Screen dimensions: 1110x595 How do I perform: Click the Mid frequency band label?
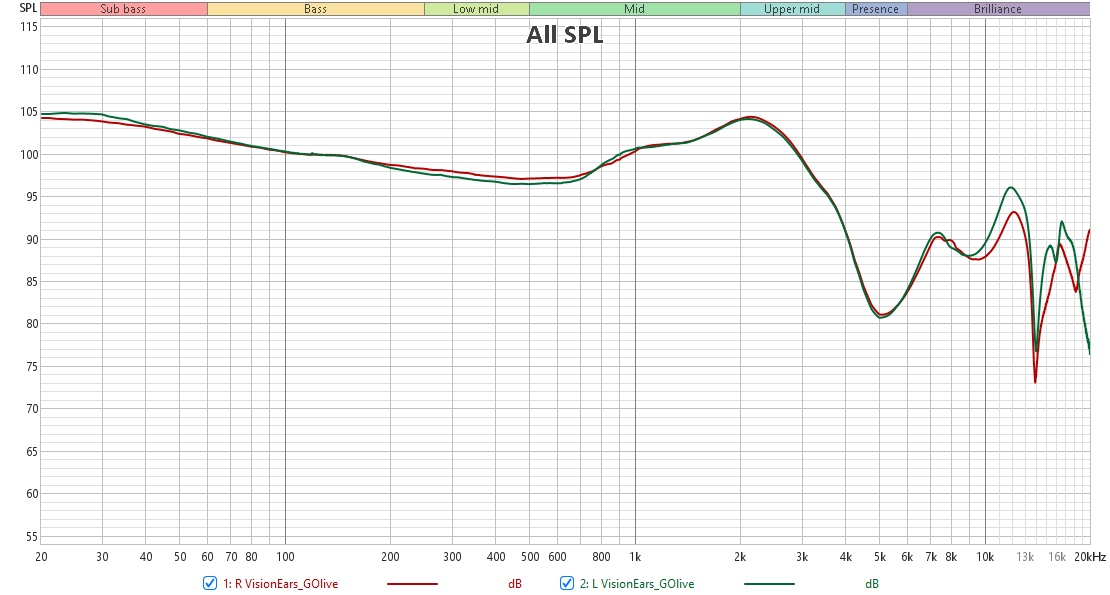click(x=634, y=9)
